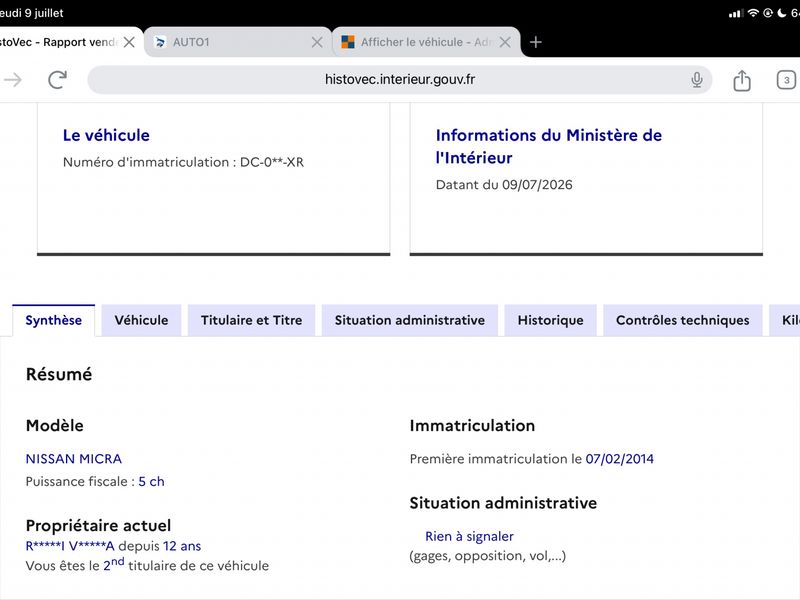Image resolution: width=800 pixels, height=600 pixels.
Task: Click the NISSAN MICRA model text
Action: coord(74,459)
